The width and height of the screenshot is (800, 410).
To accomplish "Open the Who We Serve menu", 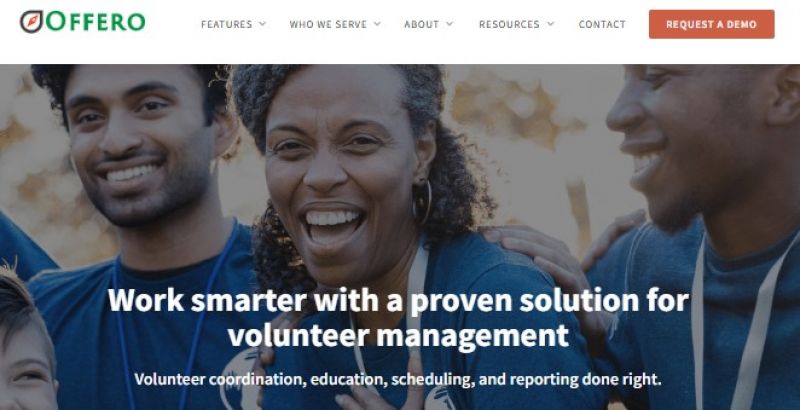I will click(328, 24).
